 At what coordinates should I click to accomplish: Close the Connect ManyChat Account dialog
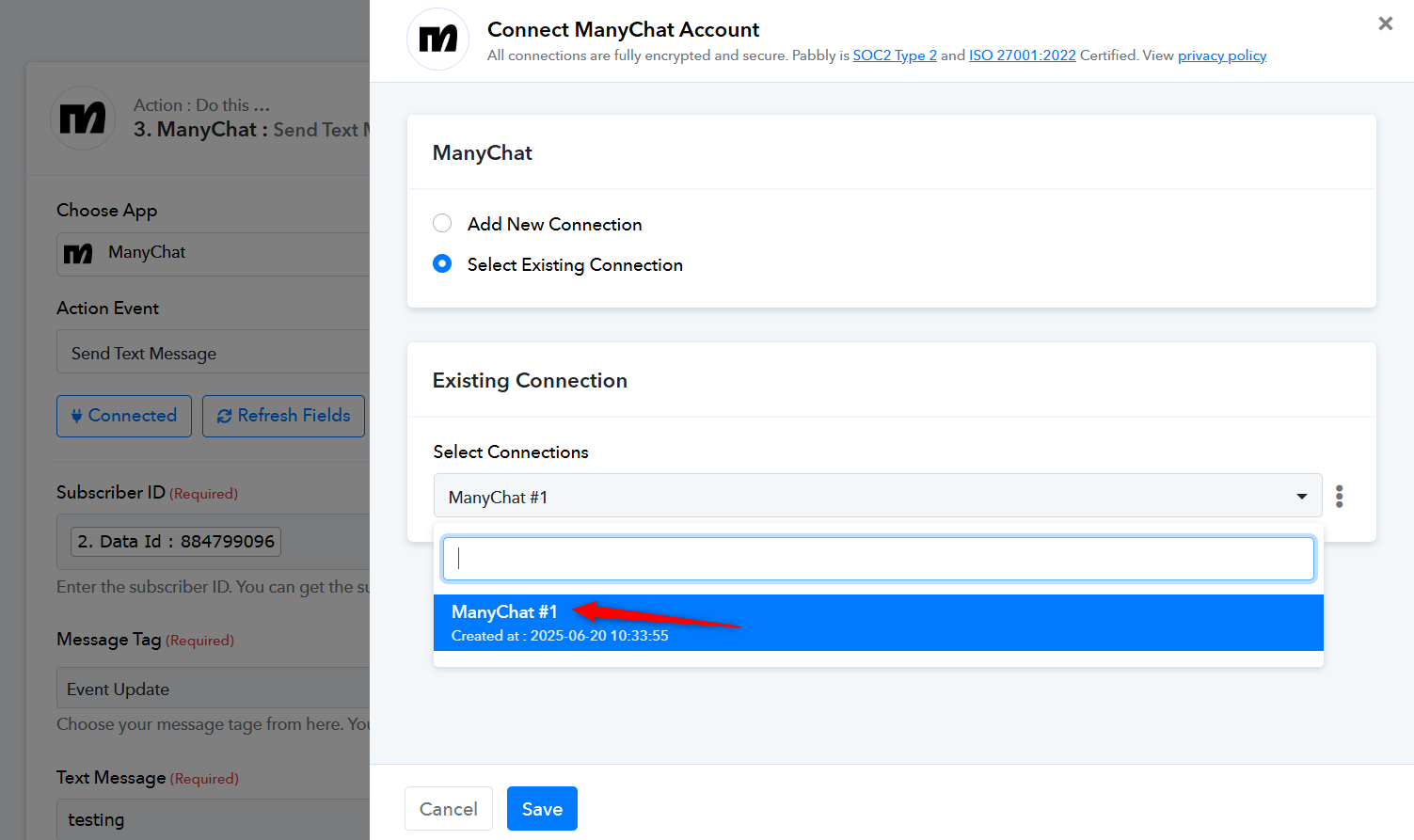coord(1385,24)
